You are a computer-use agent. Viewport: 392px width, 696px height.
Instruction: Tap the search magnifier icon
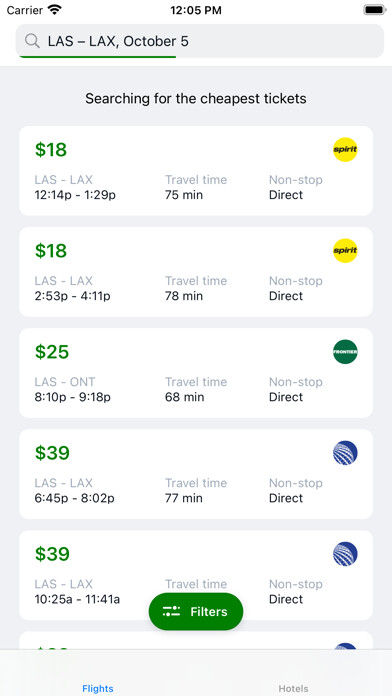(32, 41)
